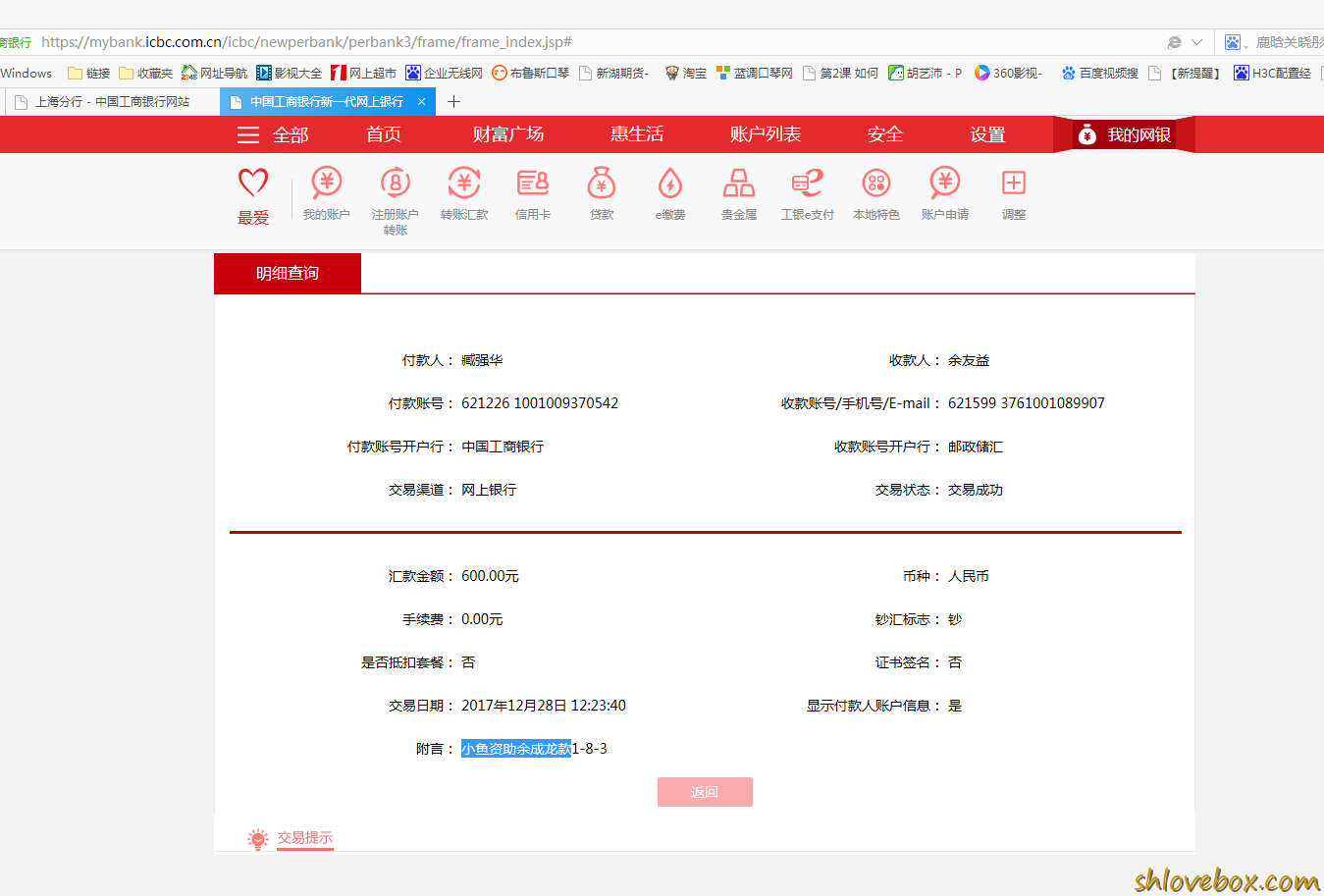
Task: Open 转账汇款 transfer icon
Action: pyautogui.click(x=464, y=184)
